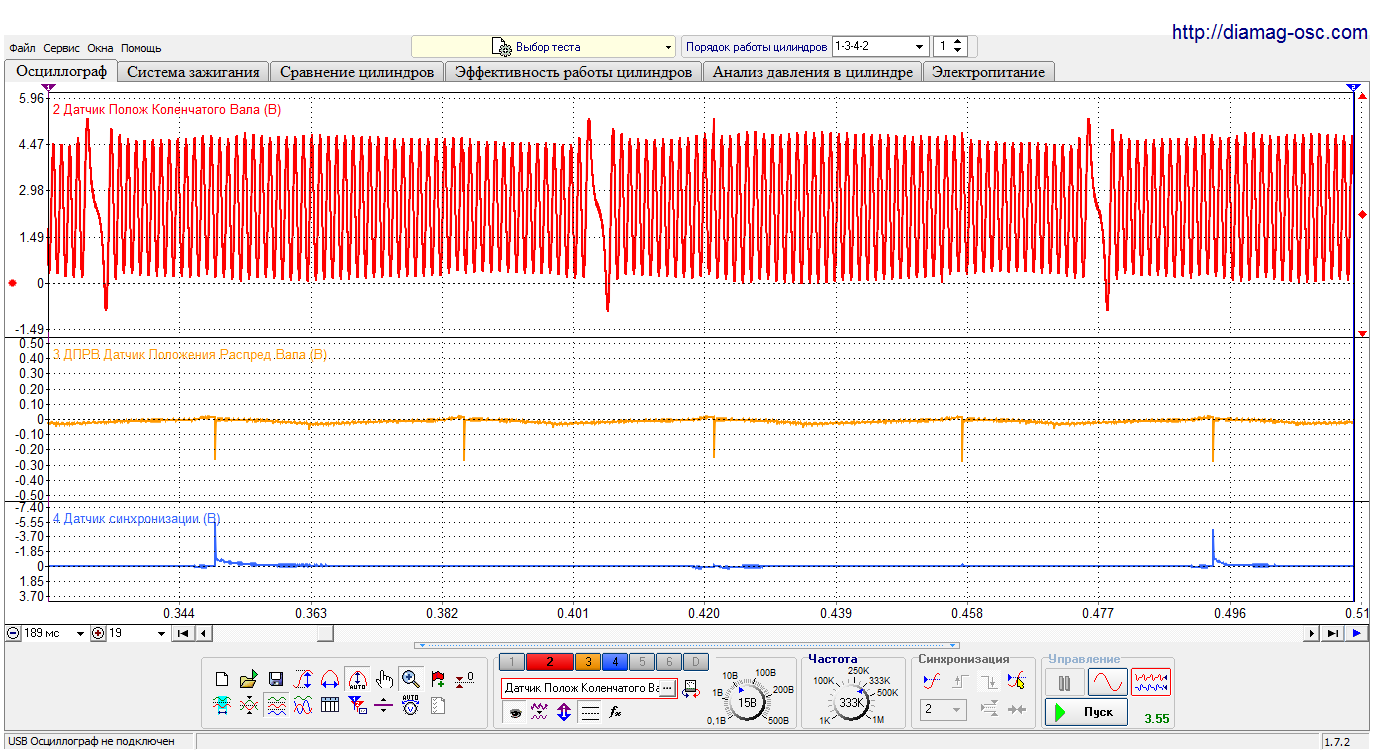Click the Пуск start button
1382x754 pixels.
[1086, 712]
